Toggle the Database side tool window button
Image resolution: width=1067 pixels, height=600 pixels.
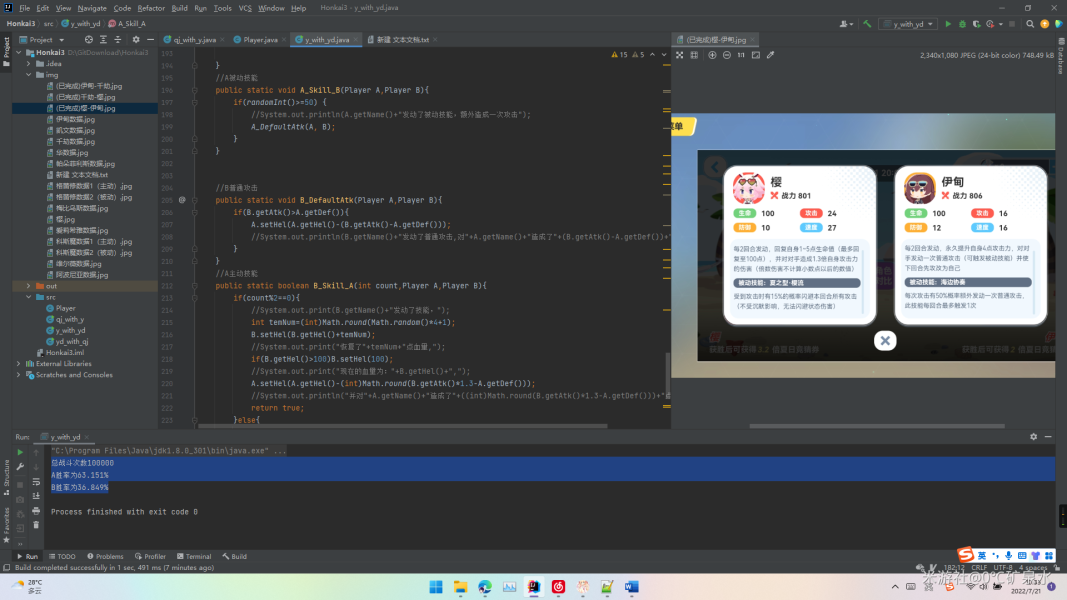[x=1061, y=56]
